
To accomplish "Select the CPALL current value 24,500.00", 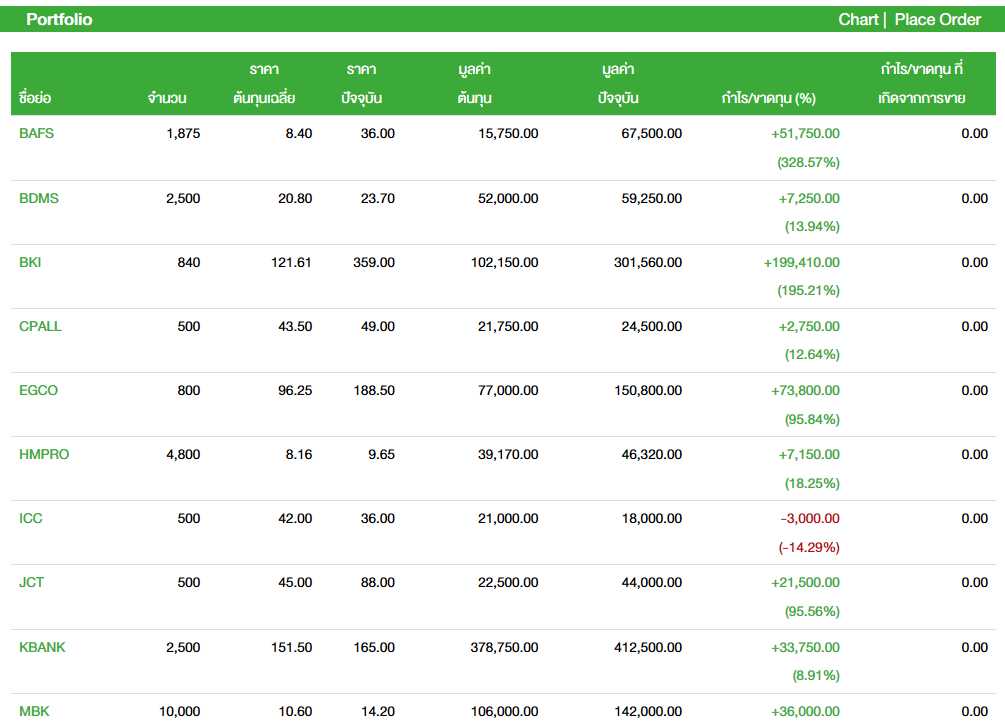I will (652, 326).
